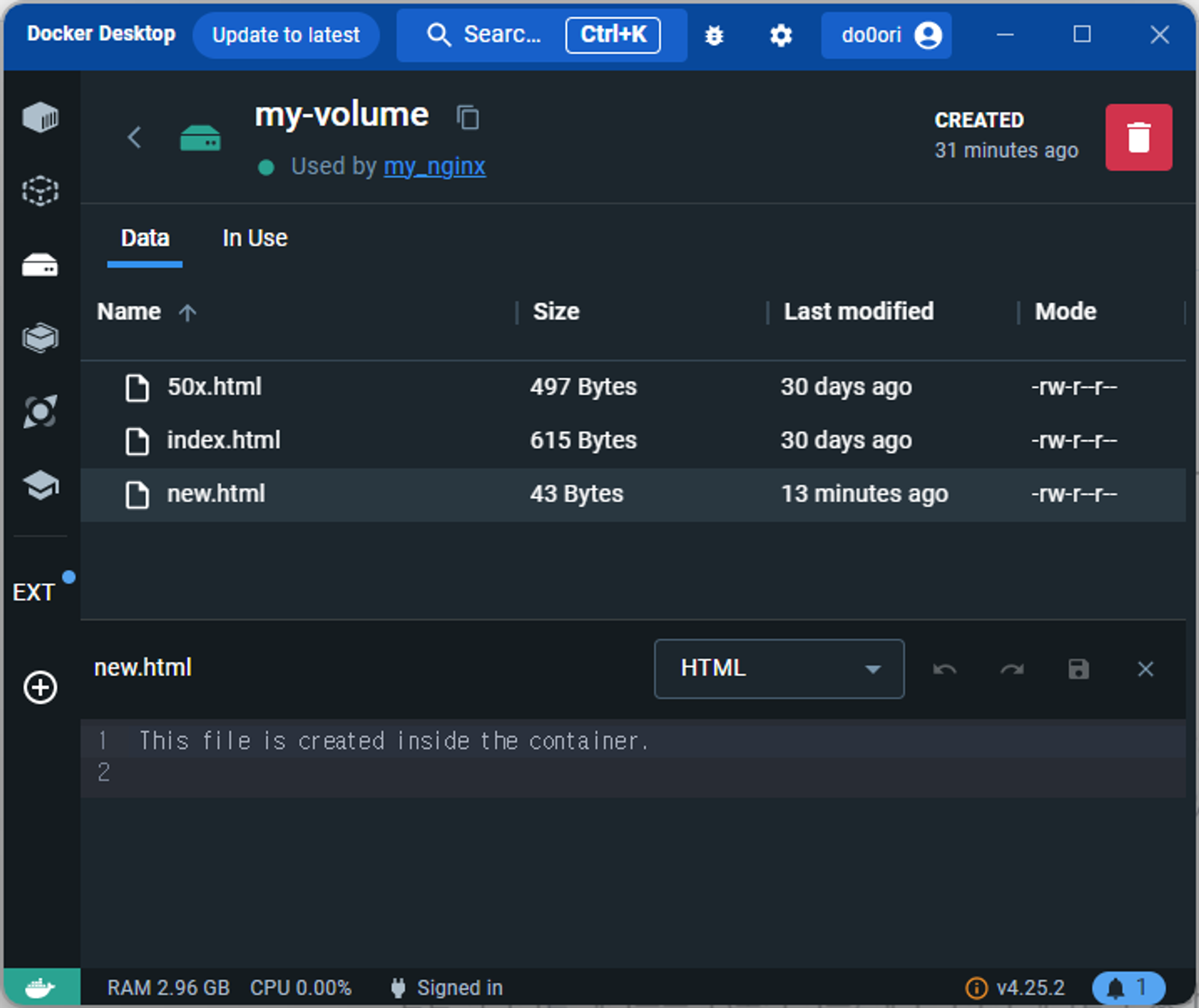The image size is (1199, 1008).
Task: Open the Extensions section labeled EXT
Action: click(34, 592)
